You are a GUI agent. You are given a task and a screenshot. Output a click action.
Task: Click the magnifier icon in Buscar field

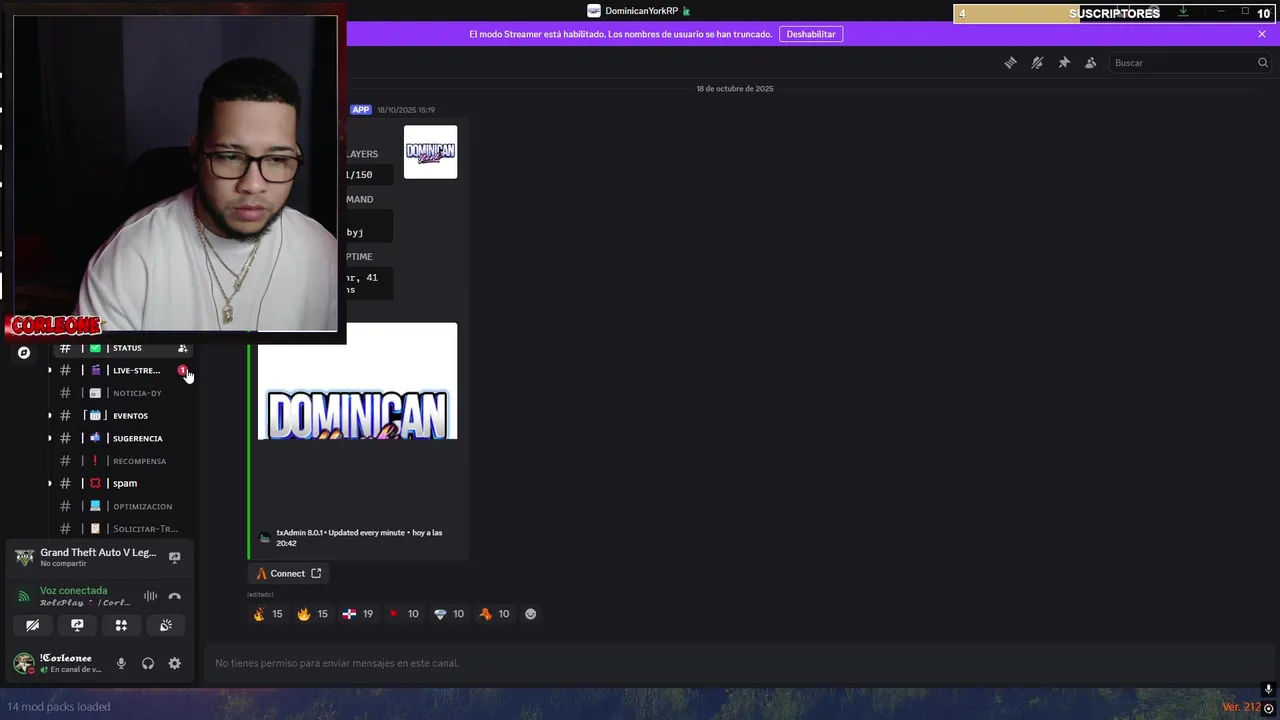[x=1262, y=62]
